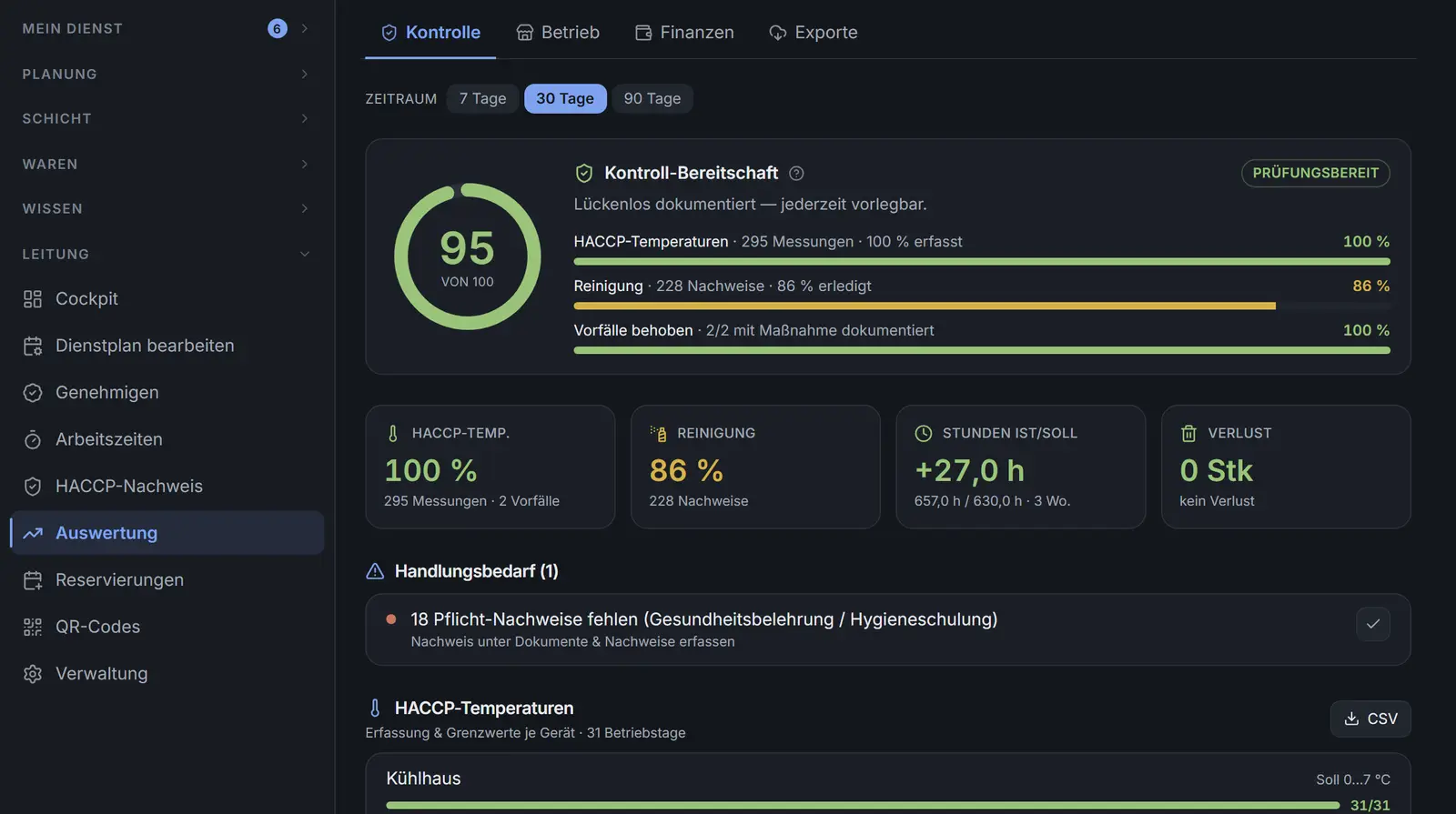Image resolution: width=1456 pixels, height=814 pixels.
Task: Switch to the Kontrolle tab
Action: tap(430, 33)
